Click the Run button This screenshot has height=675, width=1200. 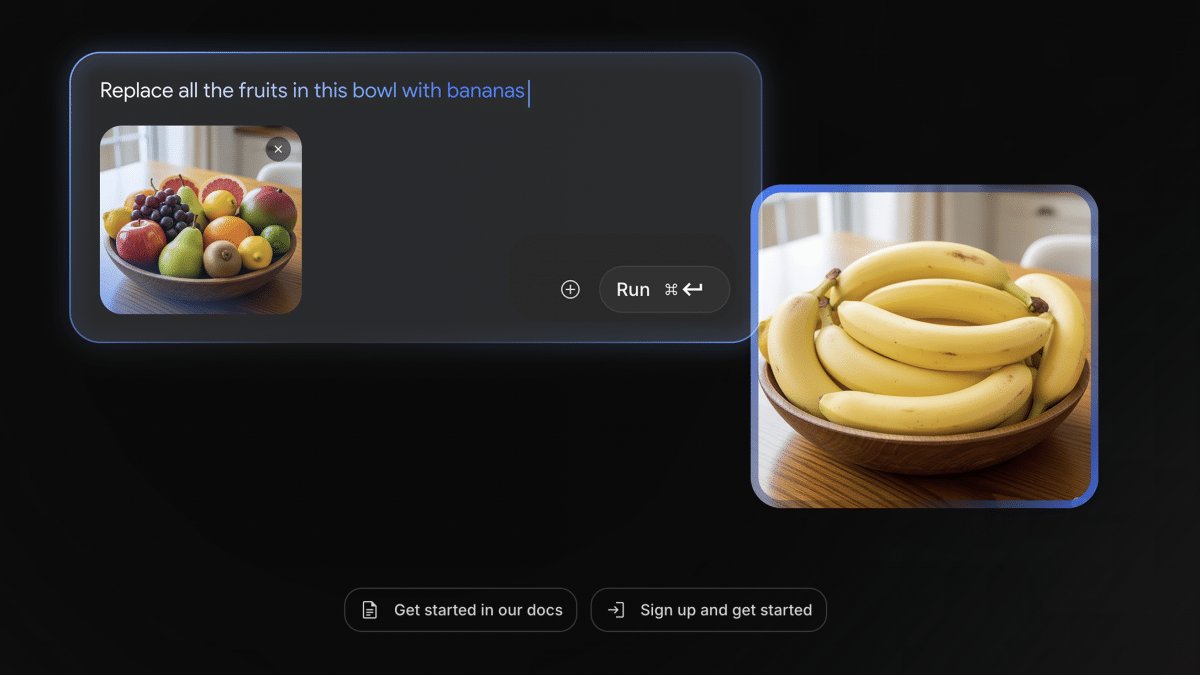(x=664, y=289)
